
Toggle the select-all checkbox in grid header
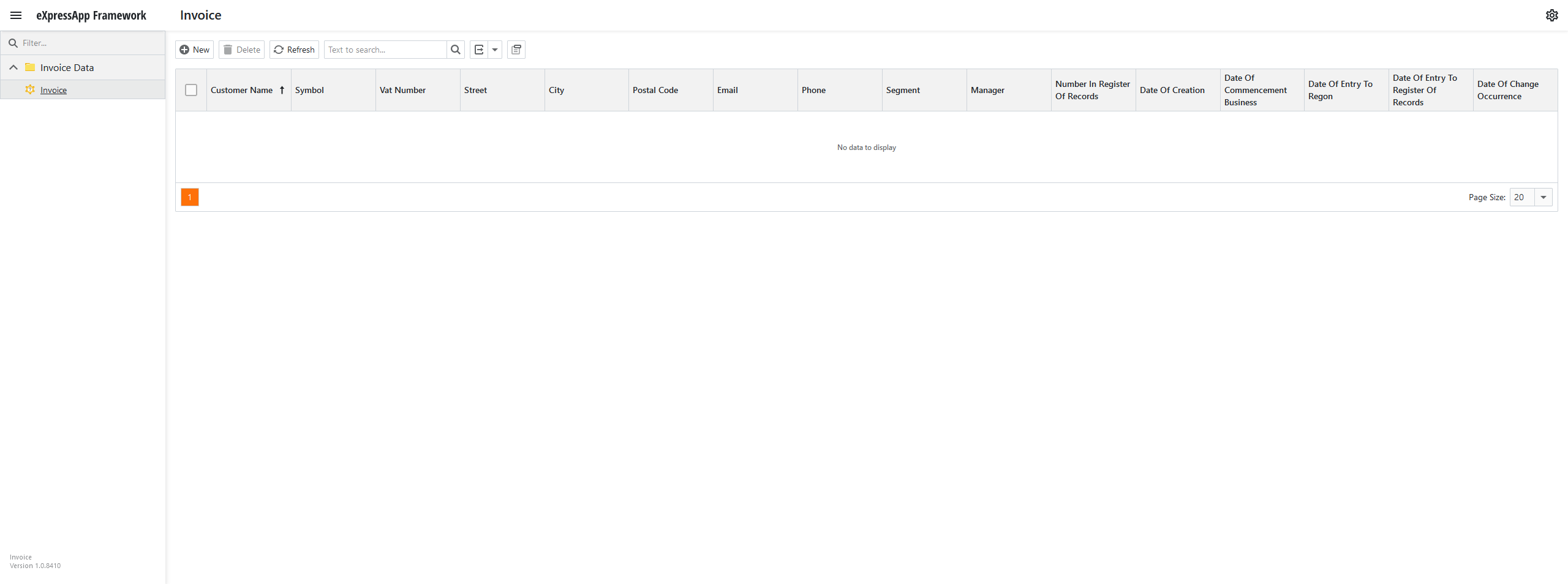pos(190,89)
